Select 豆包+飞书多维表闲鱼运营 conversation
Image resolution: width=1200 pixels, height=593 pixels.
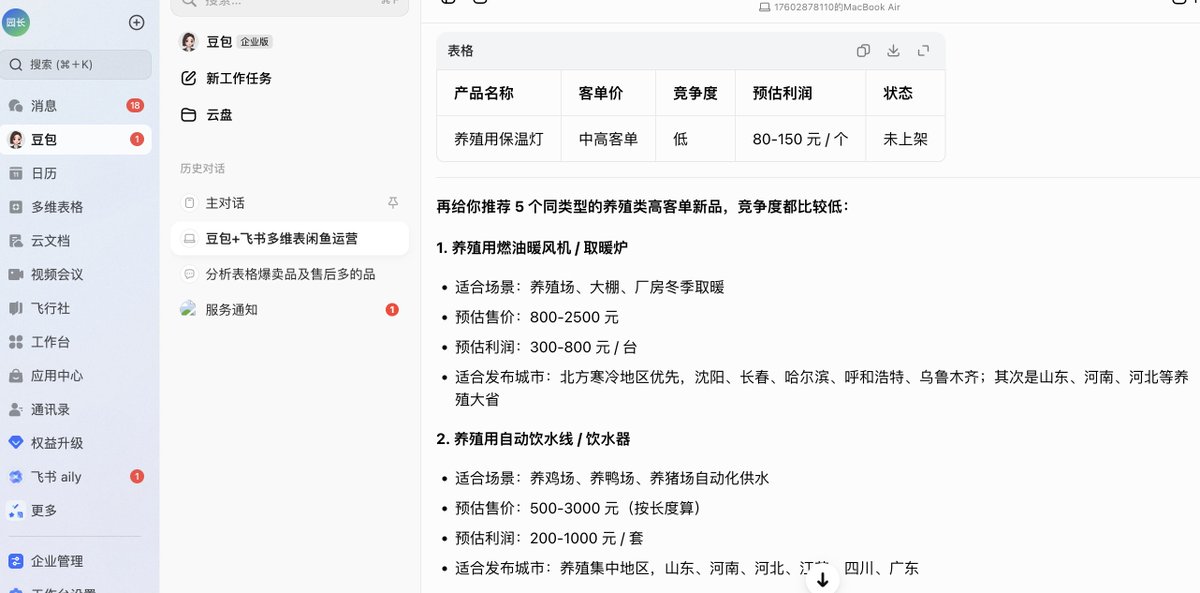pos(290,238)
